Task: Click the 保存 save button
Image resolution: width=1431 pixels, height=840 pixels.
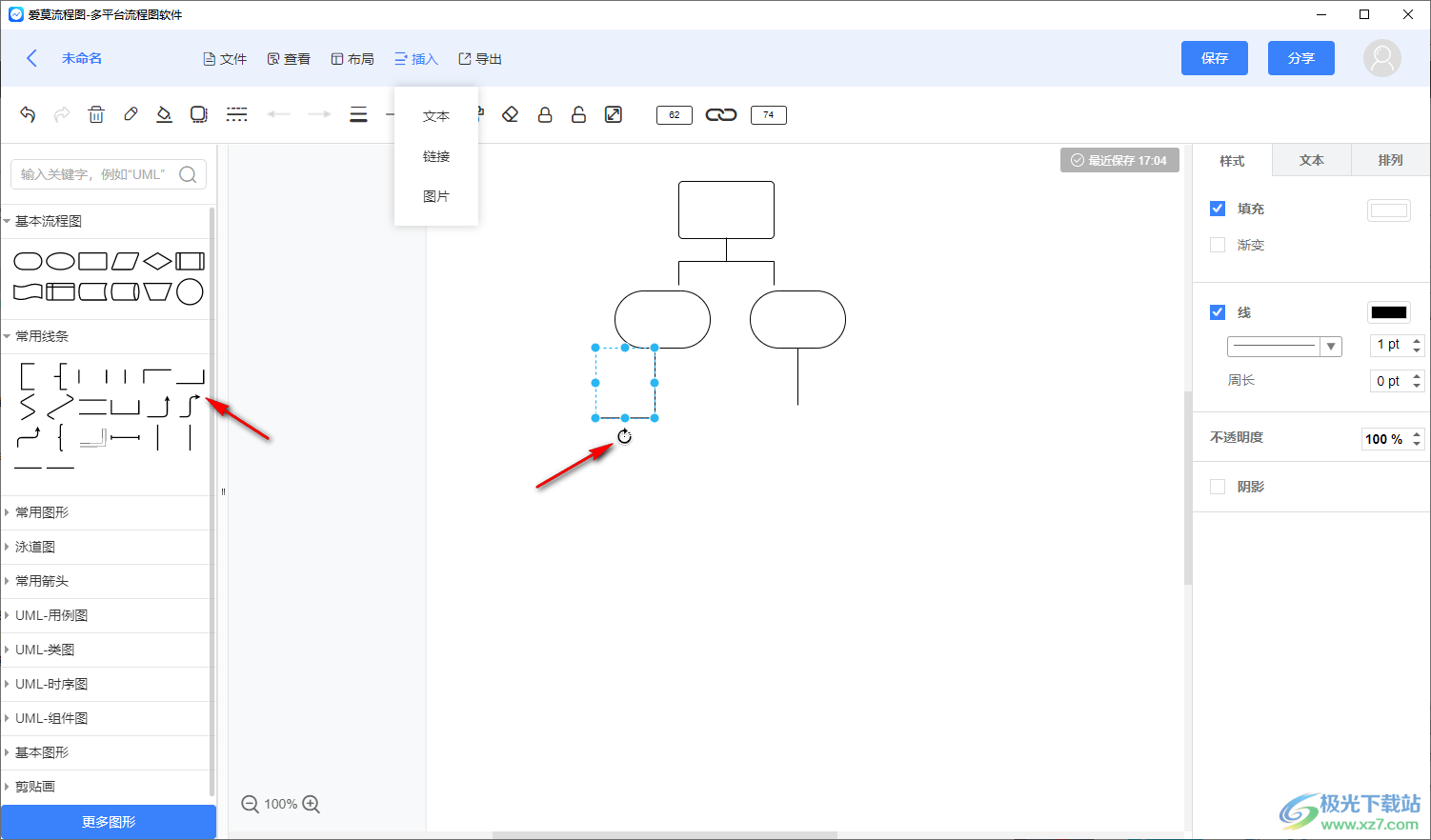Action: [1215, 58]
